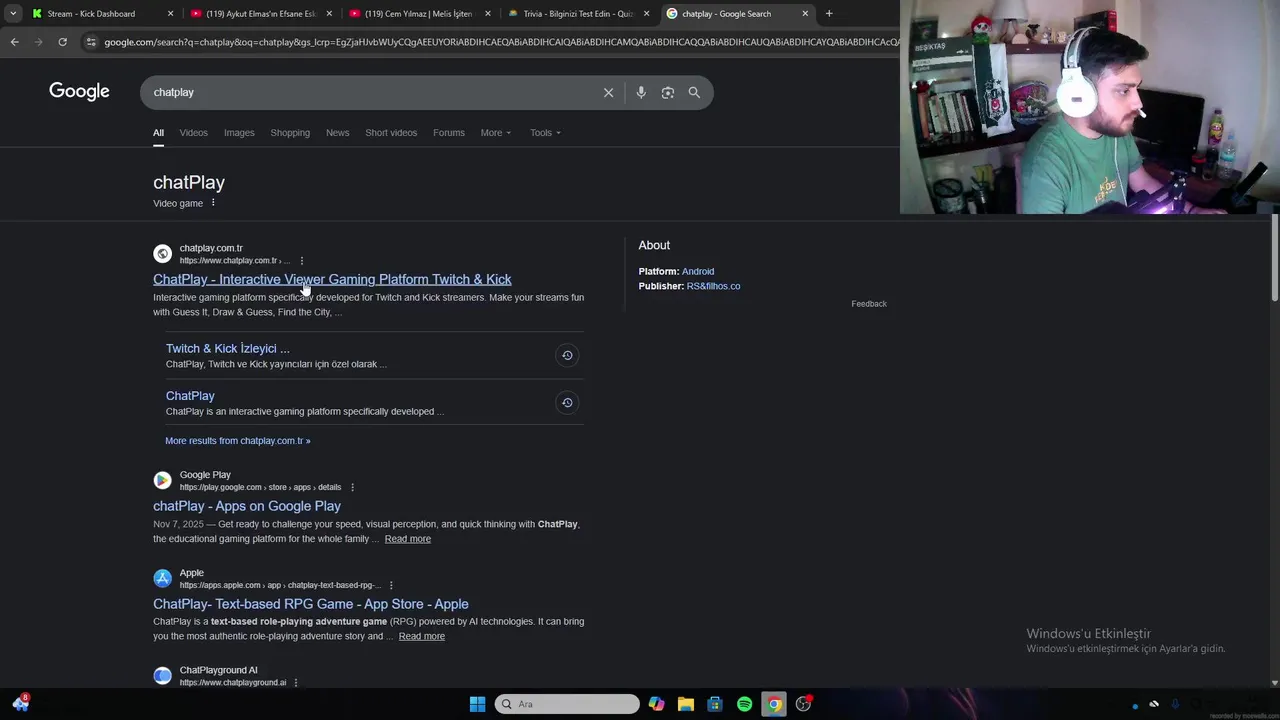
Task: Switch to Forums results tab
Action: pos(449,133)
